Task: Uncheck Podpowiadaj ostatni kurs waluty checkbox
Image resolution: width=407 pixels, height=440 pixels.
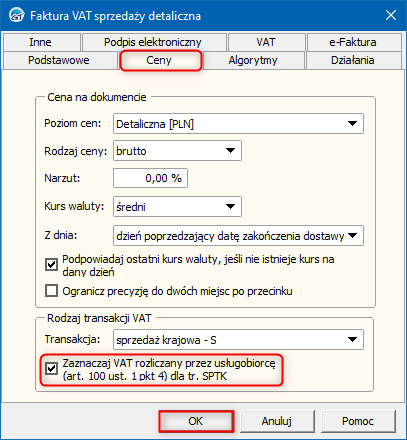Action: tap(52, 265)
